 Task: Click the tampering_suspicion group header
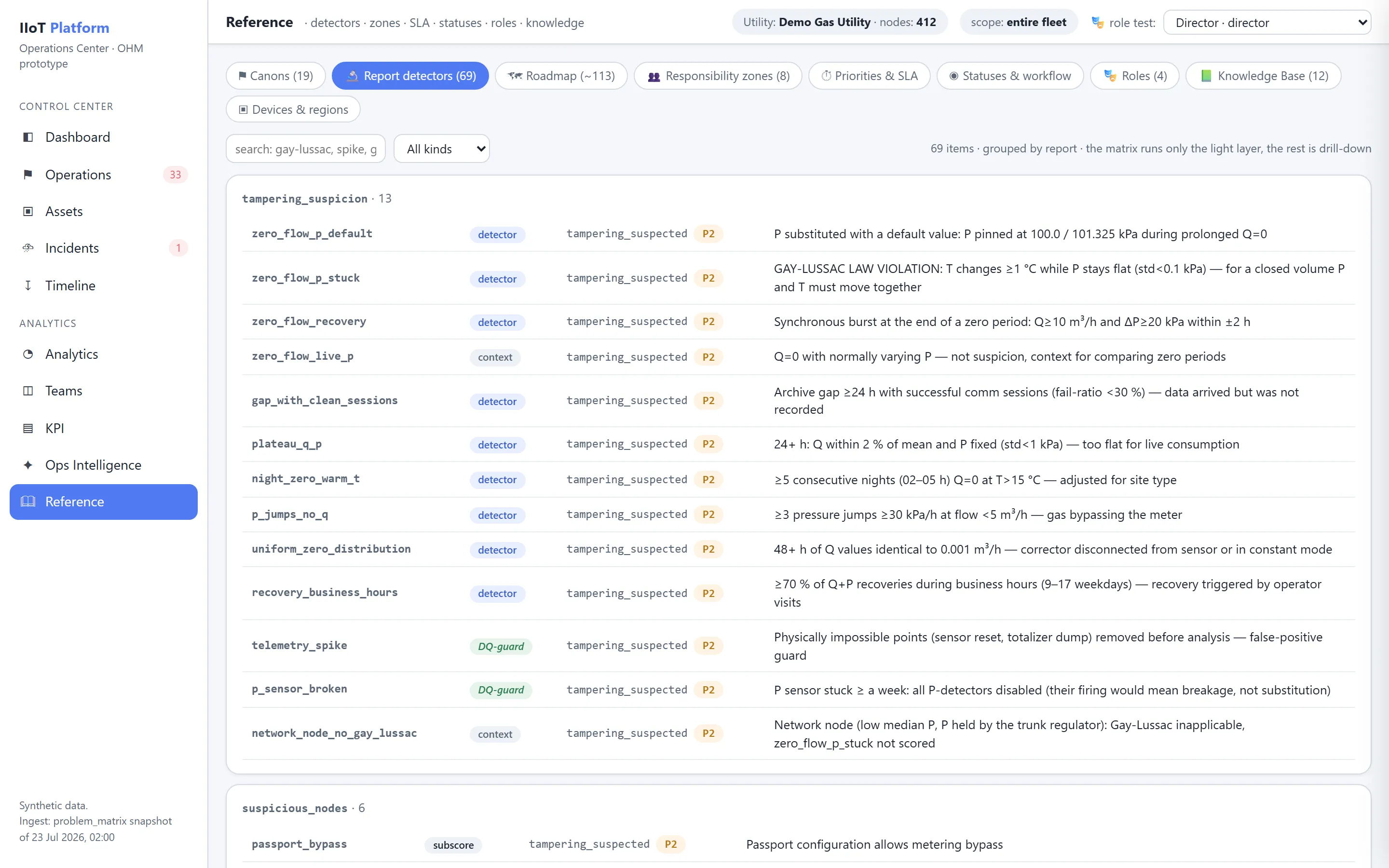tap(317, 199)
